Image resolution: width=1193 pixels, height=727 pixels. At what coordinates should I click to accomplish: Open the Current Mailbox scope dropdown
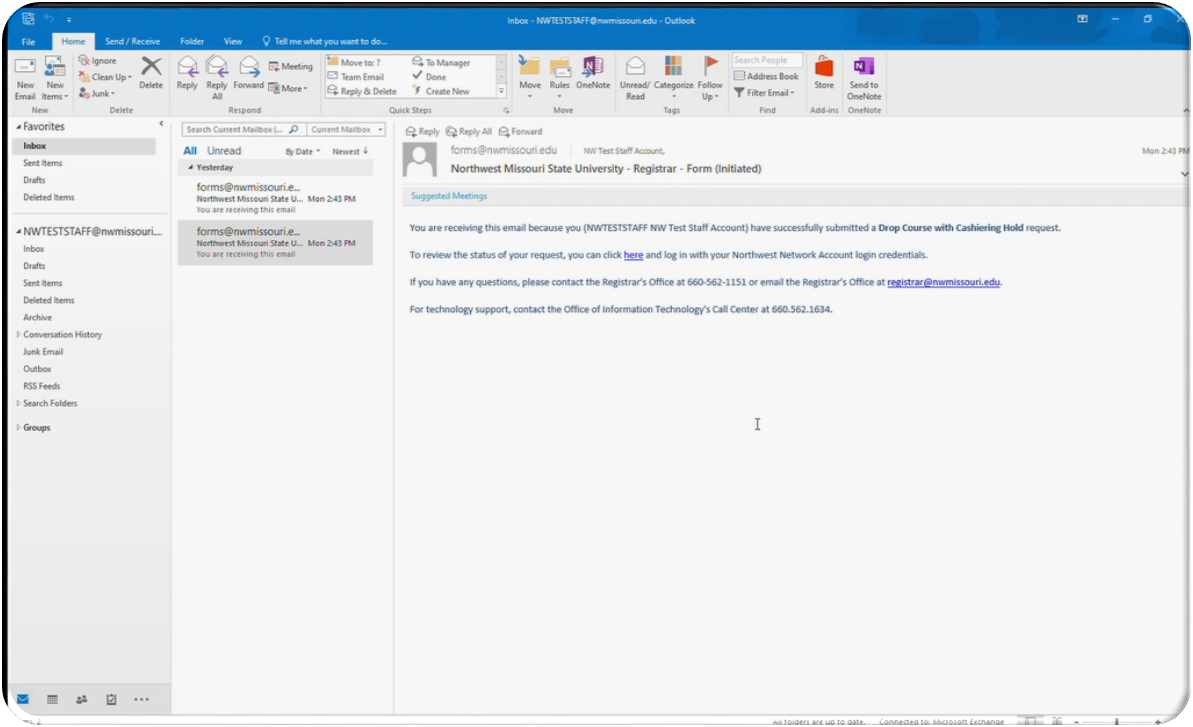pyautogui.click(x=345, y=129)
